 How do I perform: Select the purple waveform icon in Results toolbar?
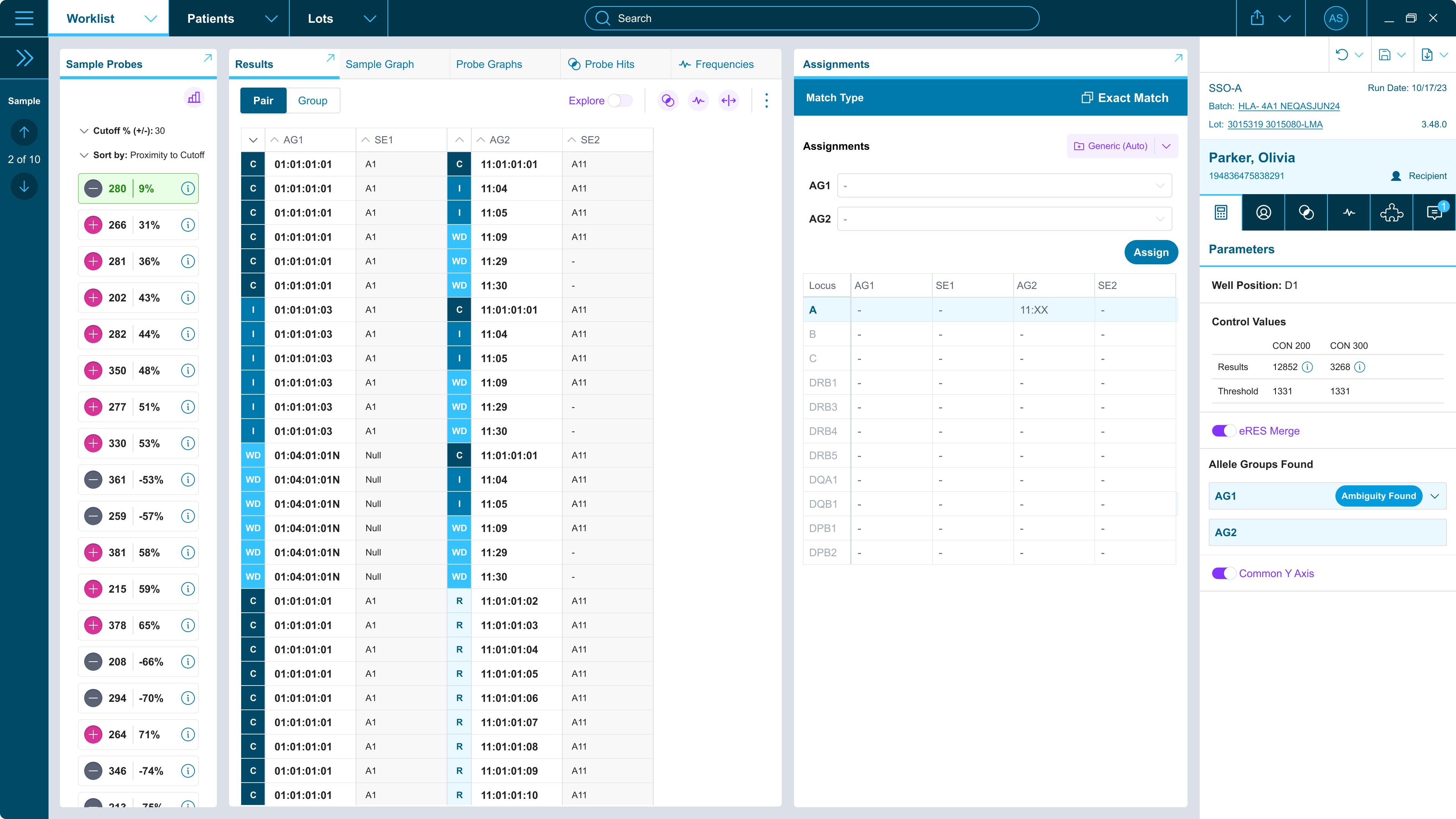point(698,100)
